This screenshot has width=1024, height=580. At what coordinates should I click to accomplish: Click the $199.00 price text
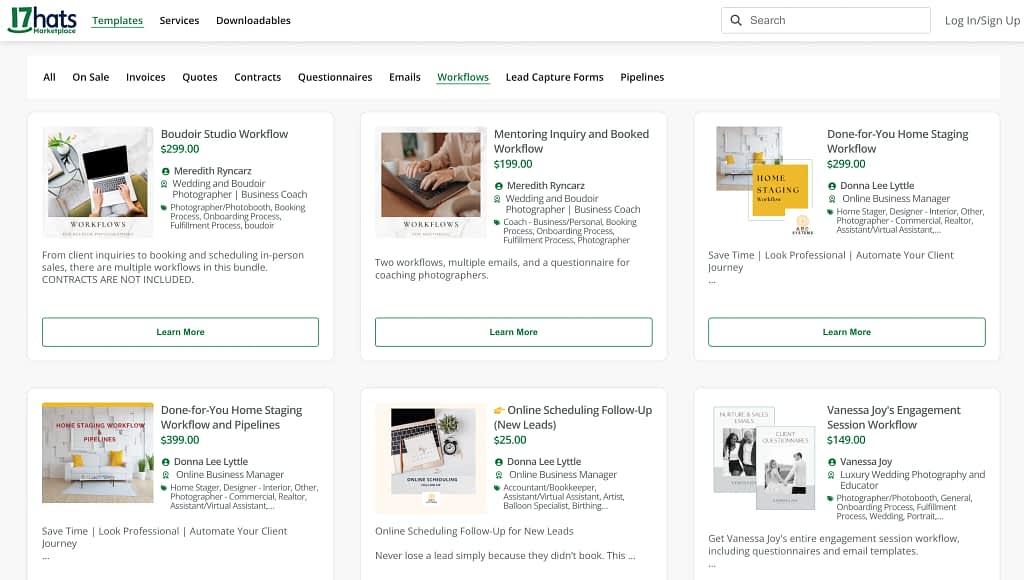pos(513,164)
